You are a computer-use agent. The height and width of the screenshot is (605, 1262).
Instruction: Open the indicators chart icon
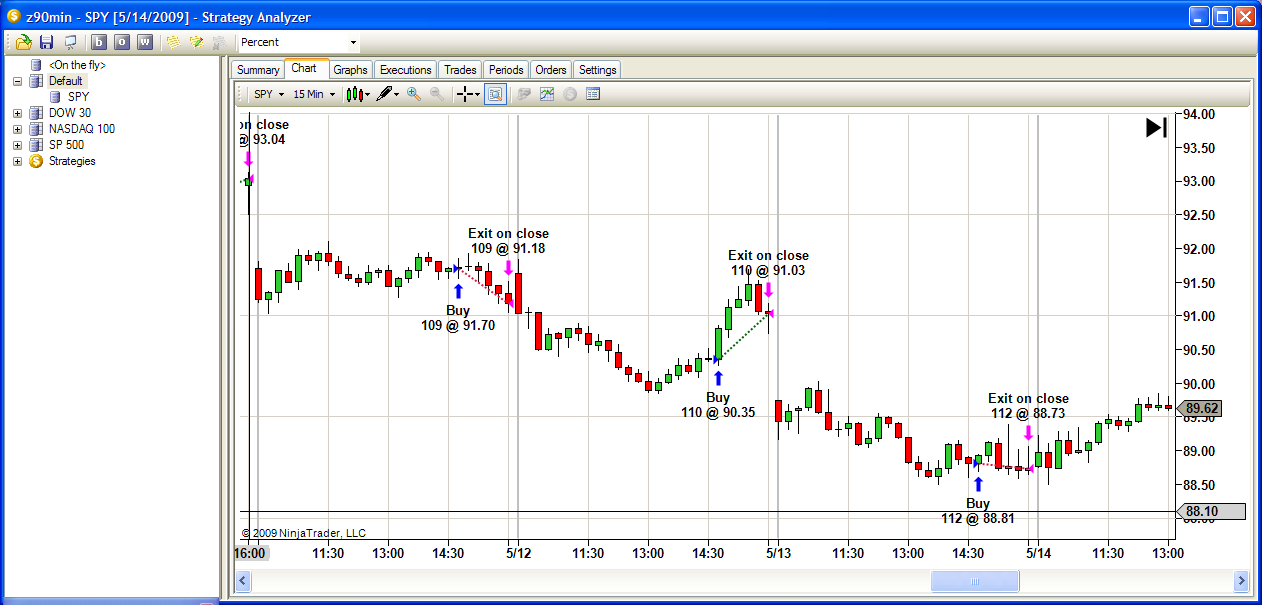point(547,94)
